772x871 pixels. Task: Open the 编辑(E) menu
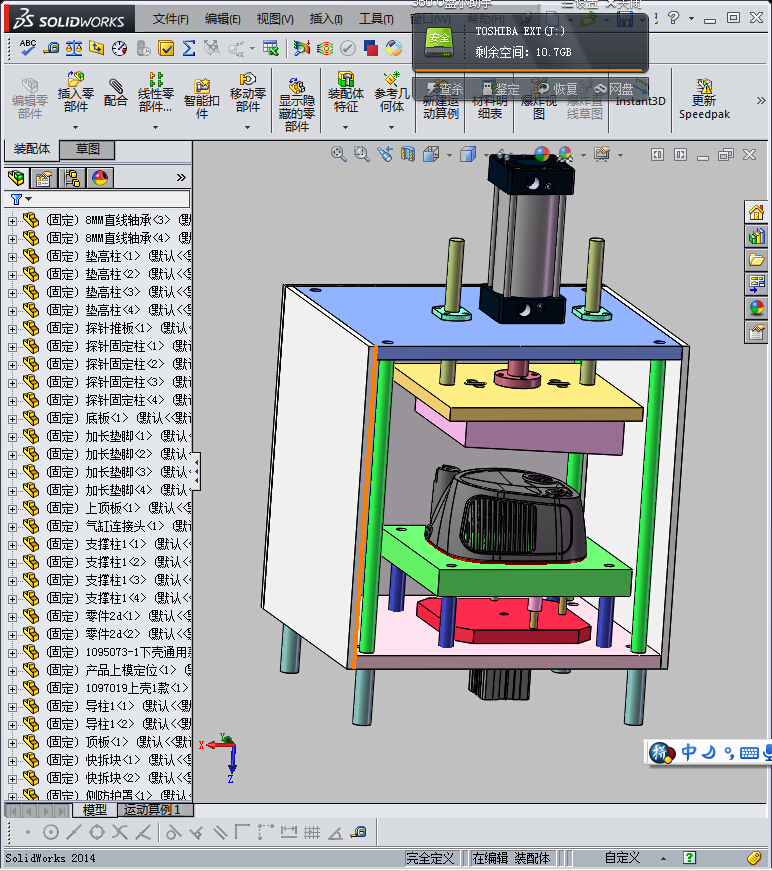(222, 19)
